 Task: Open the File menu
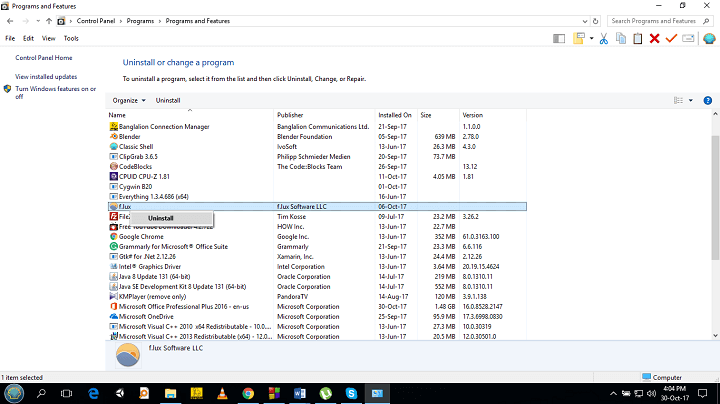(x=10, y=39)
